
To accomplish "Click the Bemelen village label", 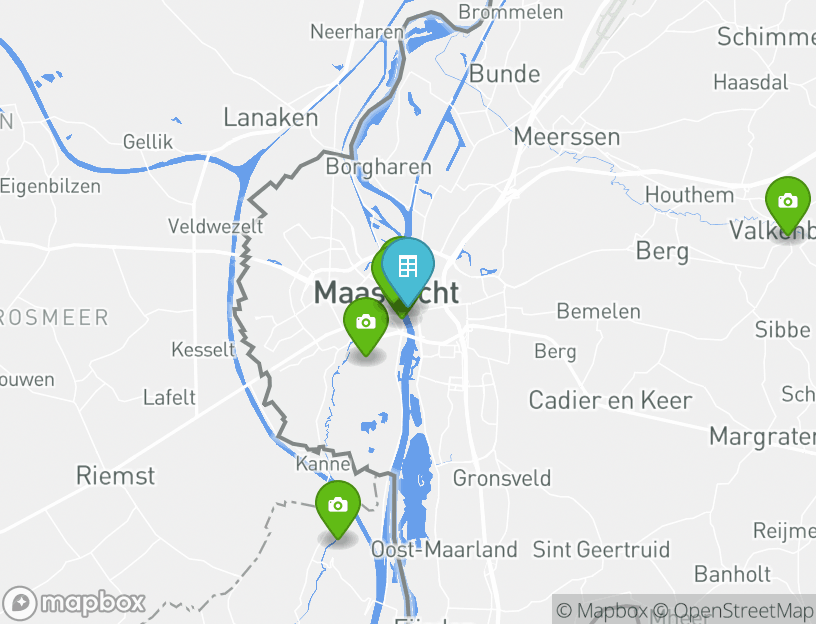I will point(598,312).
